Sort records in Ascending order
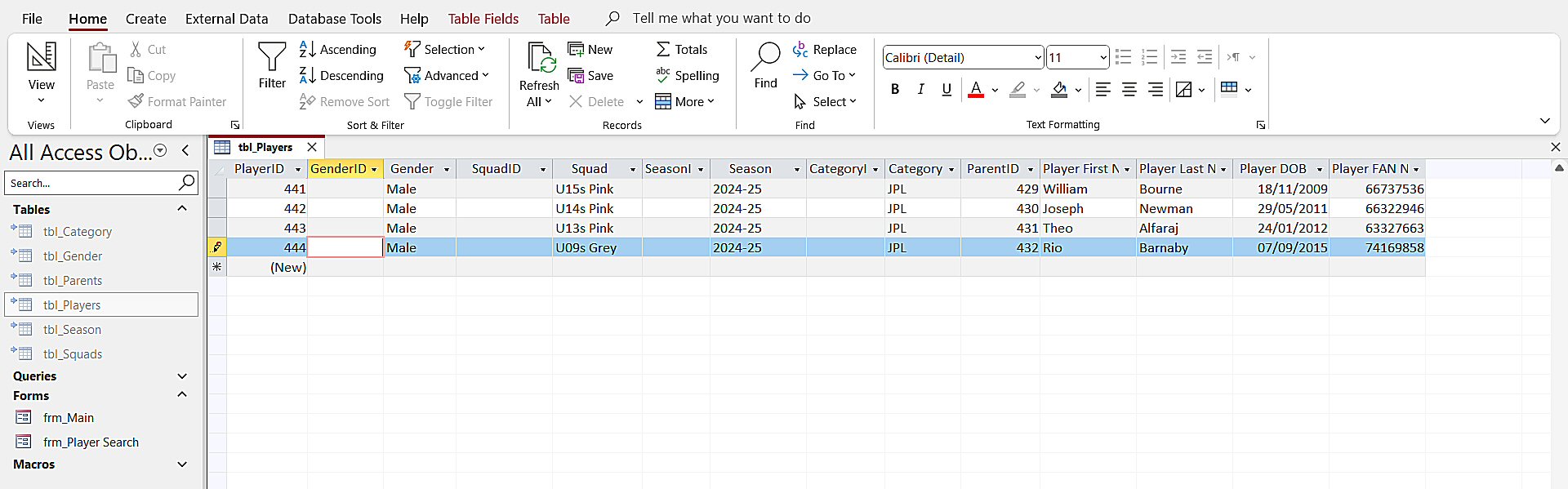1568x489 pixels. coord(338,50)
